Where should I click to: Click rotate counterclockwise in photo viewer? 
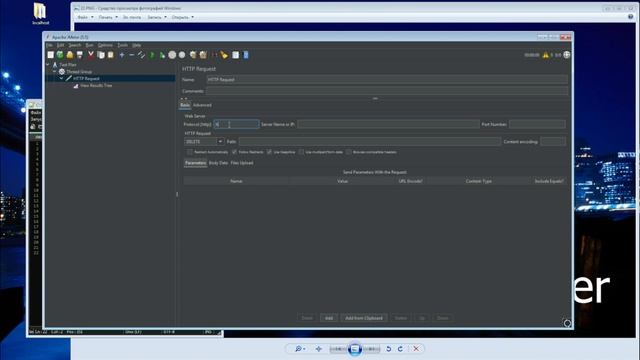(389, 349)
